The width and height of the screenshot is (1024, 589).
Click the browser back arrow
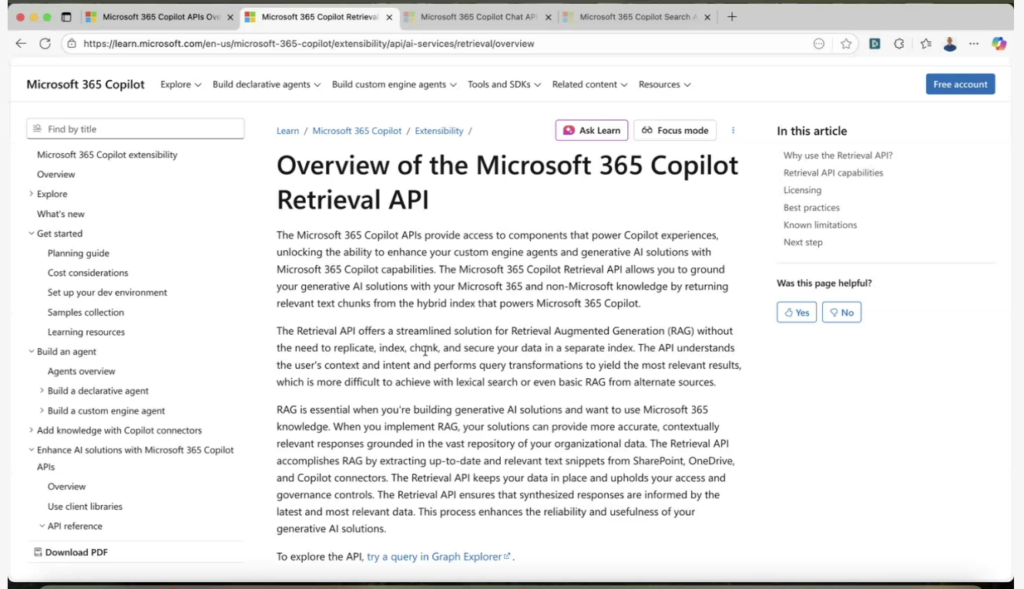coord(21,44)
